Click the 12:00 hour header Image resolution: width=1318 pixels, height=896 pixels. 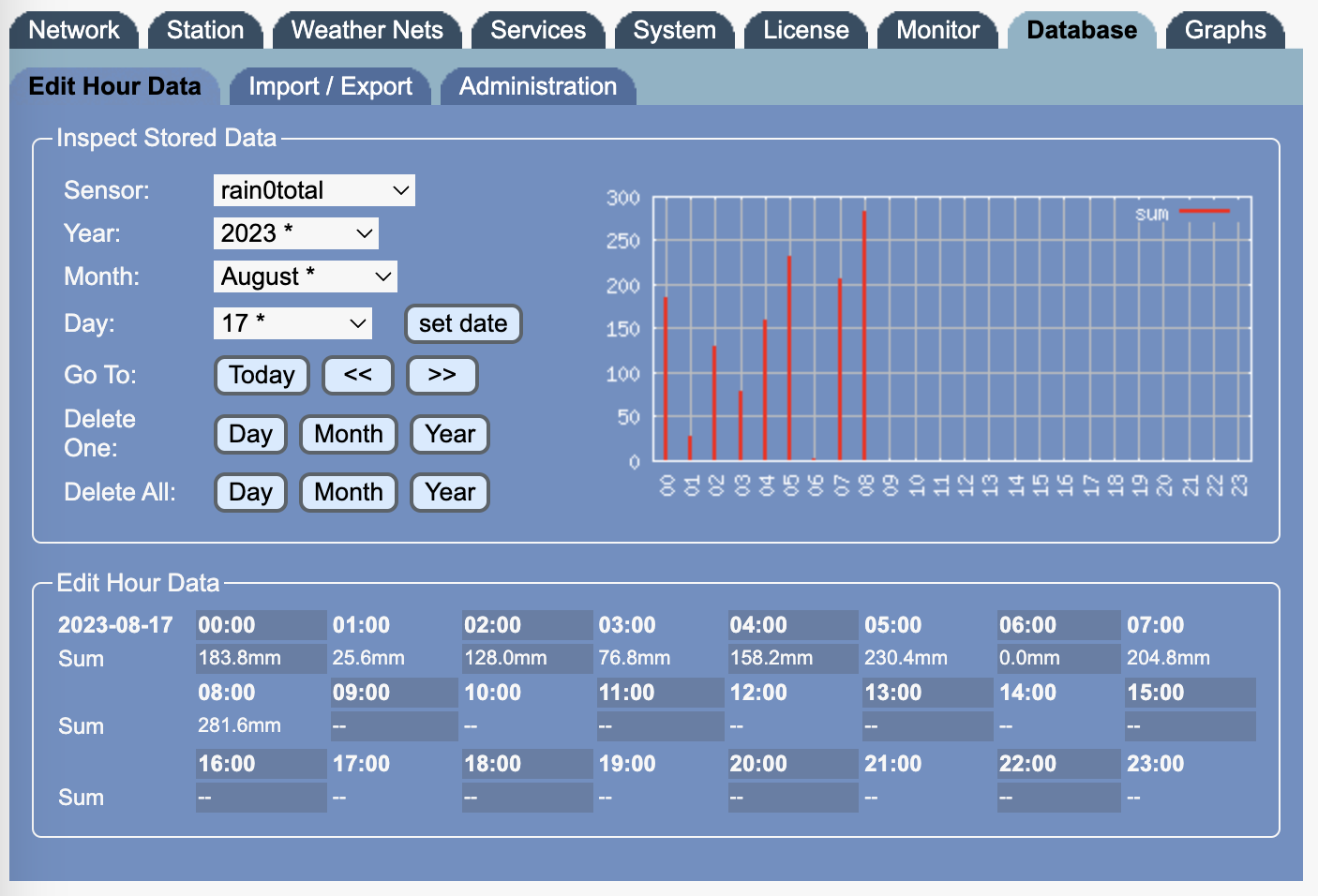(x=758, y=693)
